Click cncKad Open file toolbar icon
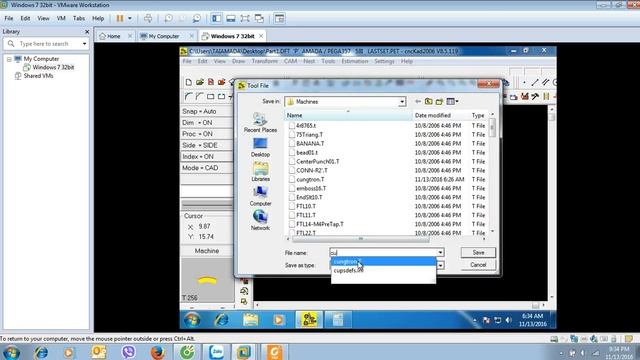The image size is (640, 360). point(200,82)
